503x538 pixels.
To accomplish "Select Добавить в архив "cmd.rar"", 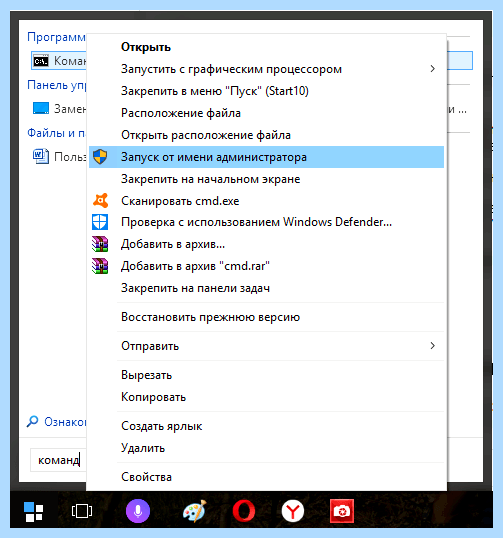I will point(266,266).
